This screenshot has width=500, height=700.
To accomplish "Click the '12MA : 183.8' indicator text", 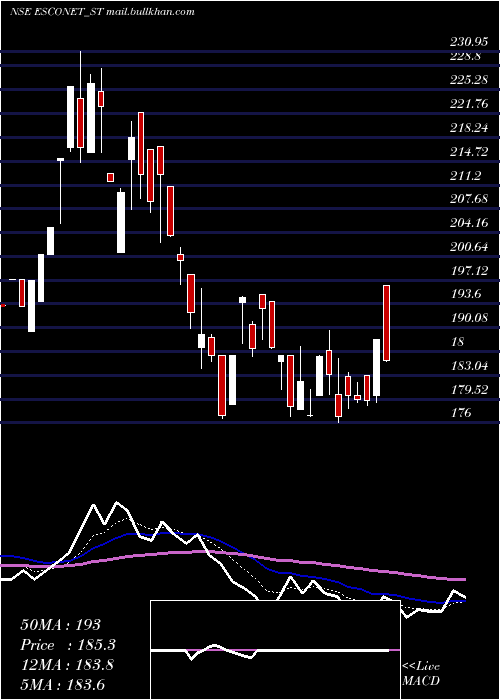I will coord(66,665).
